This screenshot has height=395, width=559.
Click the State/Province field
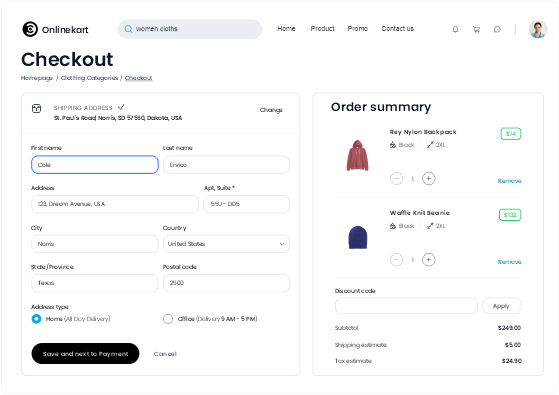click(x=95, y=283)
